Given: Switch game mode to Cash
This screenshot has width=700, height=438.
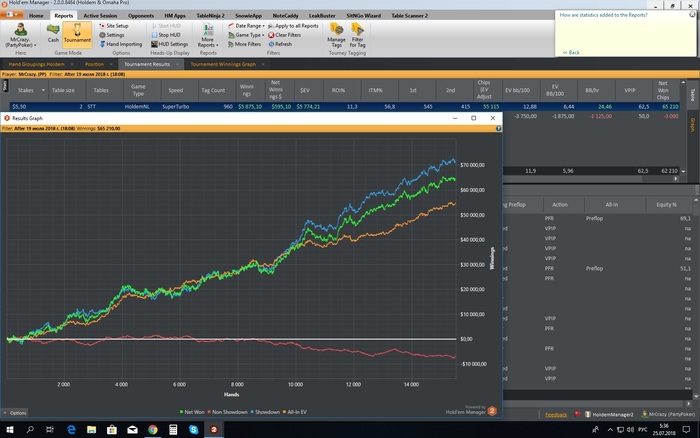Looking at the screenshot, I should click(x=53, y=33).
